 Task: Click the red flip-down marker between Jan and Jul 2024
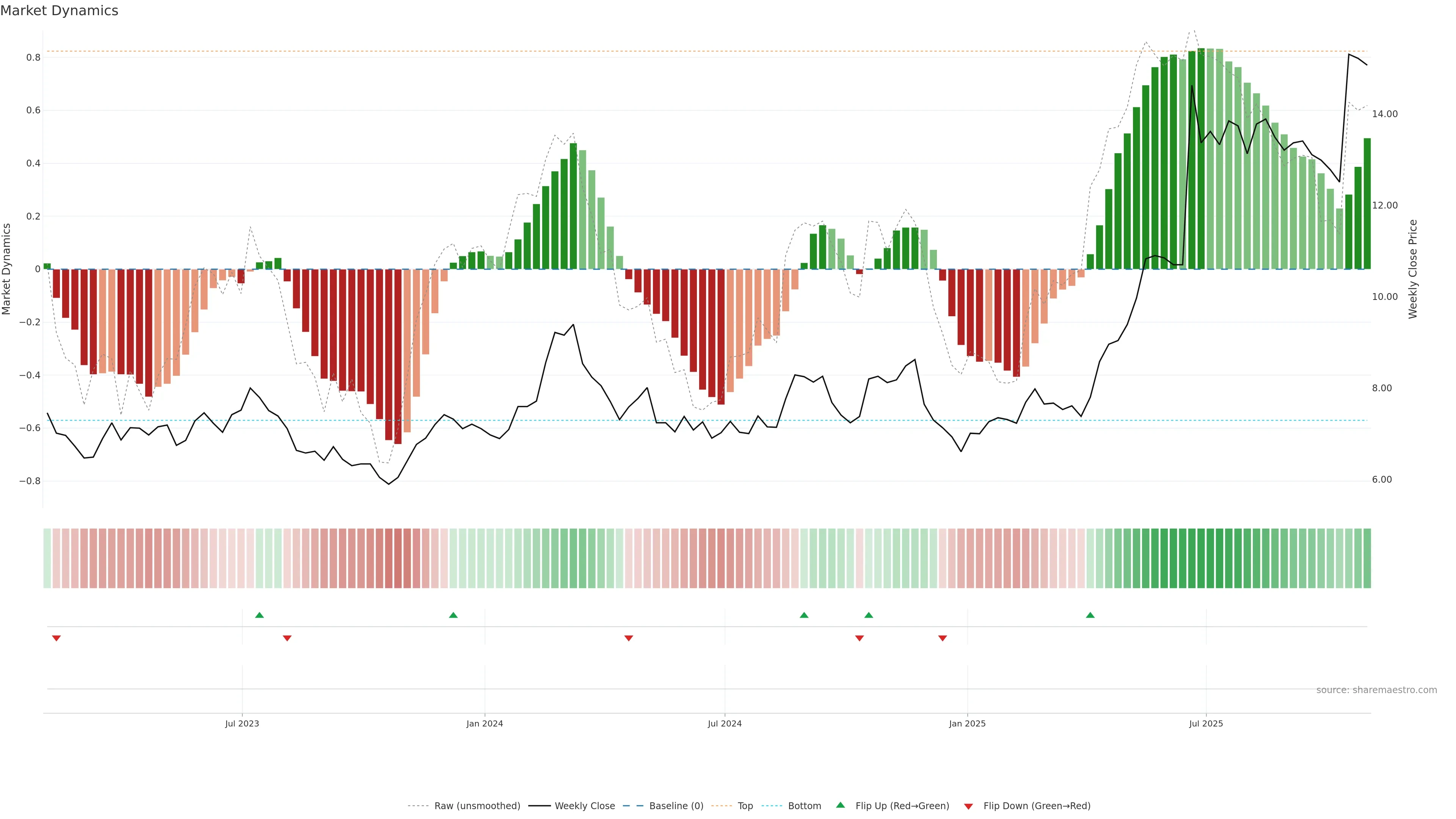629,638
